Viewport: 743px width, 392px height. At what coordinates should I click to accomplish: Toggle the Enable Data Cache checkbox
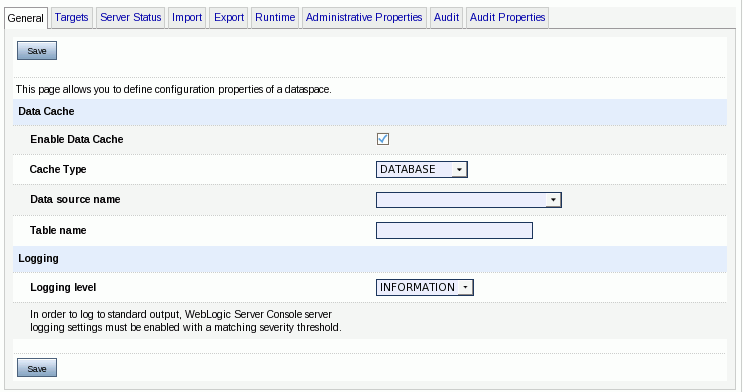click(383, 139)
